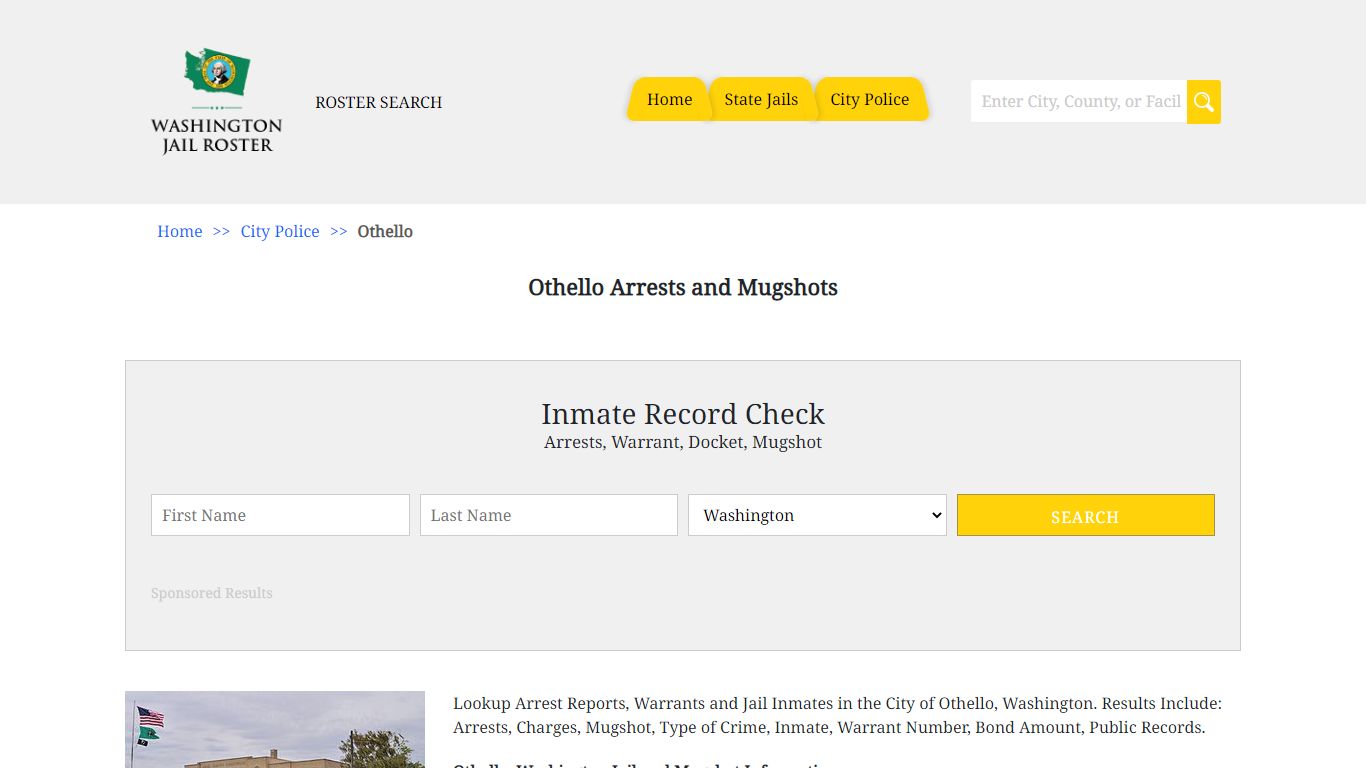Click the Sponsored Results label
Screen dimensions: 1366x768
tap(212, 593)
